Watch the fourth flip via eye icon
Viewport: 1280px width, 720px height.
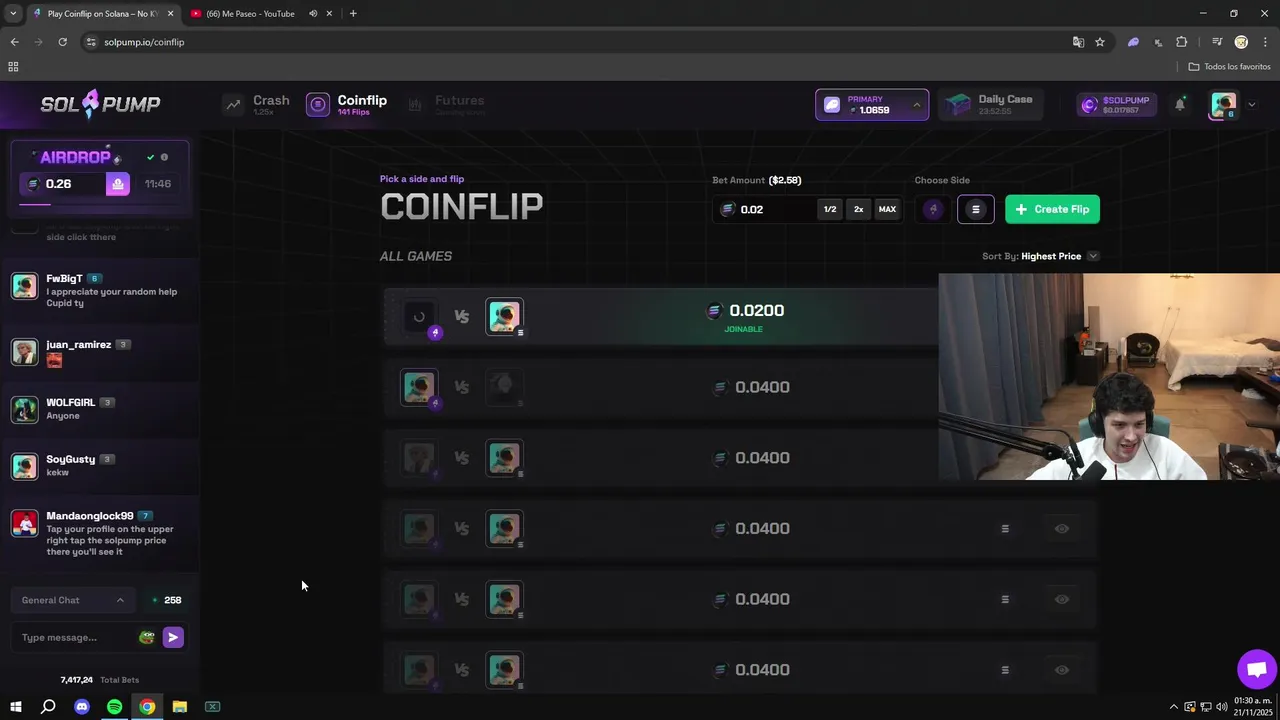1062,528
